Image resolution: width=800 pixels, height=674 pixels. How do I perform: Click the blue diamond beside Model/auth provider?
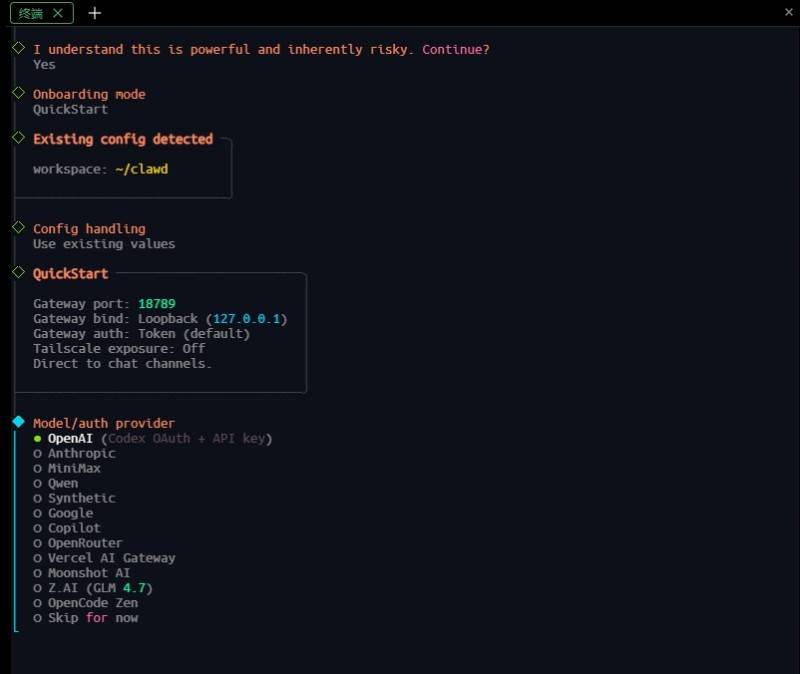(x=18, y=422)
